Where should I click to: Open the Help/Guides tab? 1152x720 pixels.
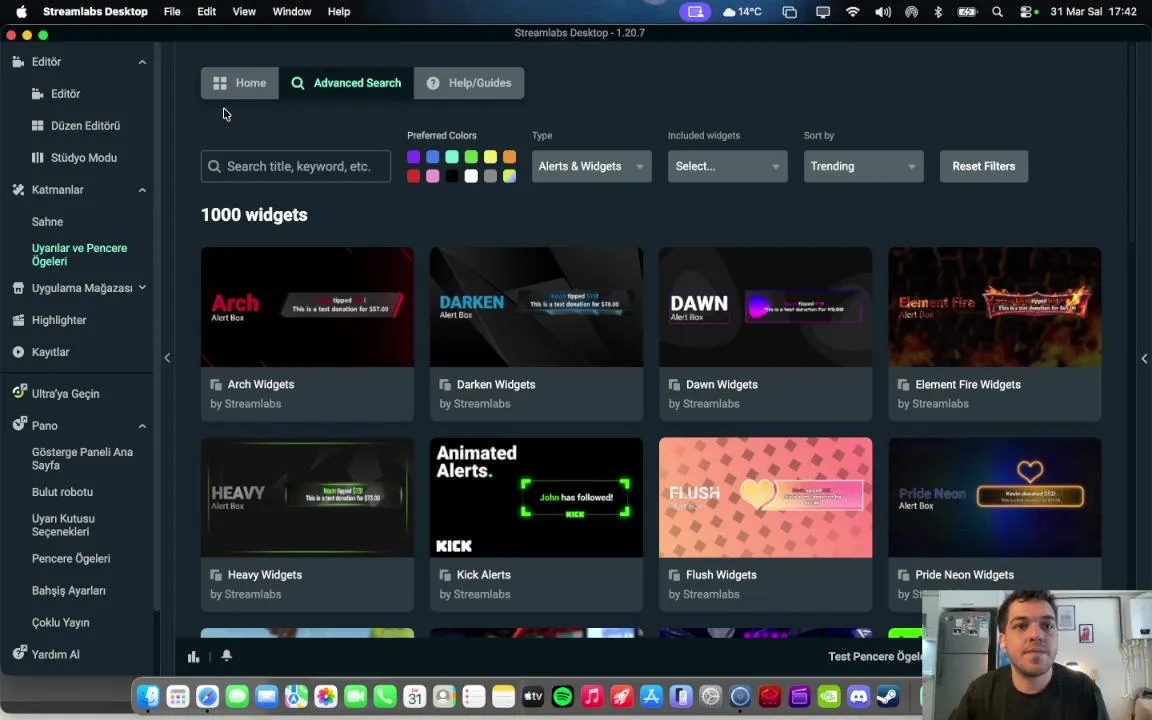coord(469,83)
